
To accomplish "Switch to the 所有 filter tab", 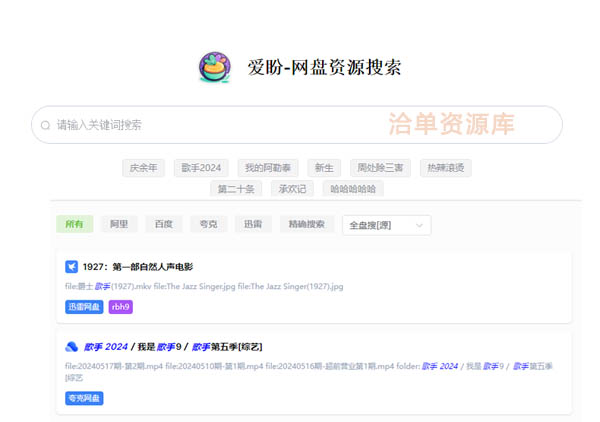I will point(75,224).
